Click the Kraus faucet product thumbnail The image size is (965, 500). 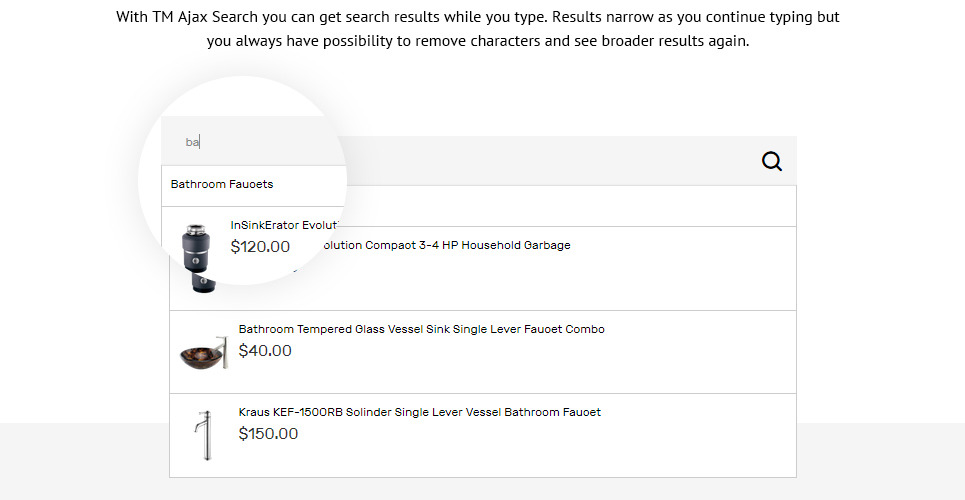pos(203,435)
